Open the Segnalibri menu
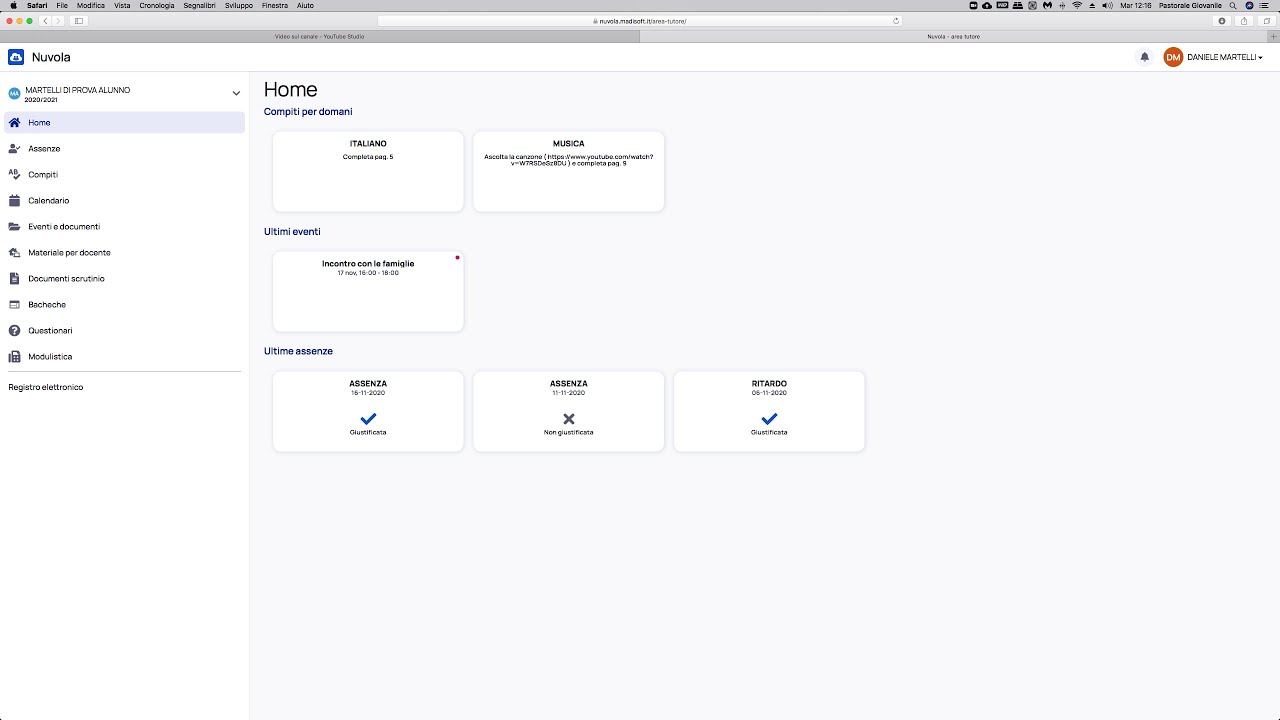1280x720 pixels. (x=199, y=5)
